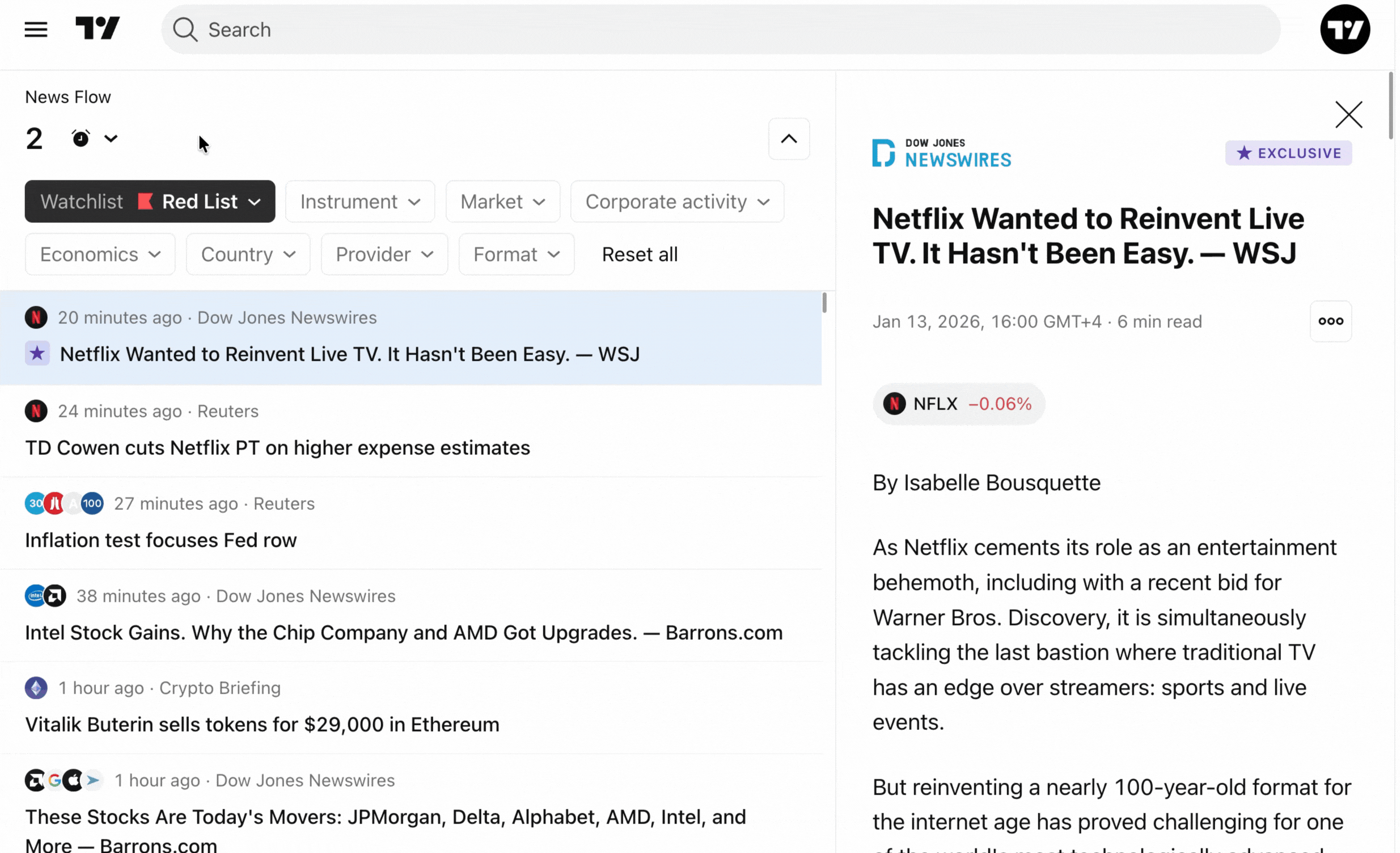Click the Ethereum icon on Vitalik story
This screenshot has height=853, width=1400.
point(36,688)
